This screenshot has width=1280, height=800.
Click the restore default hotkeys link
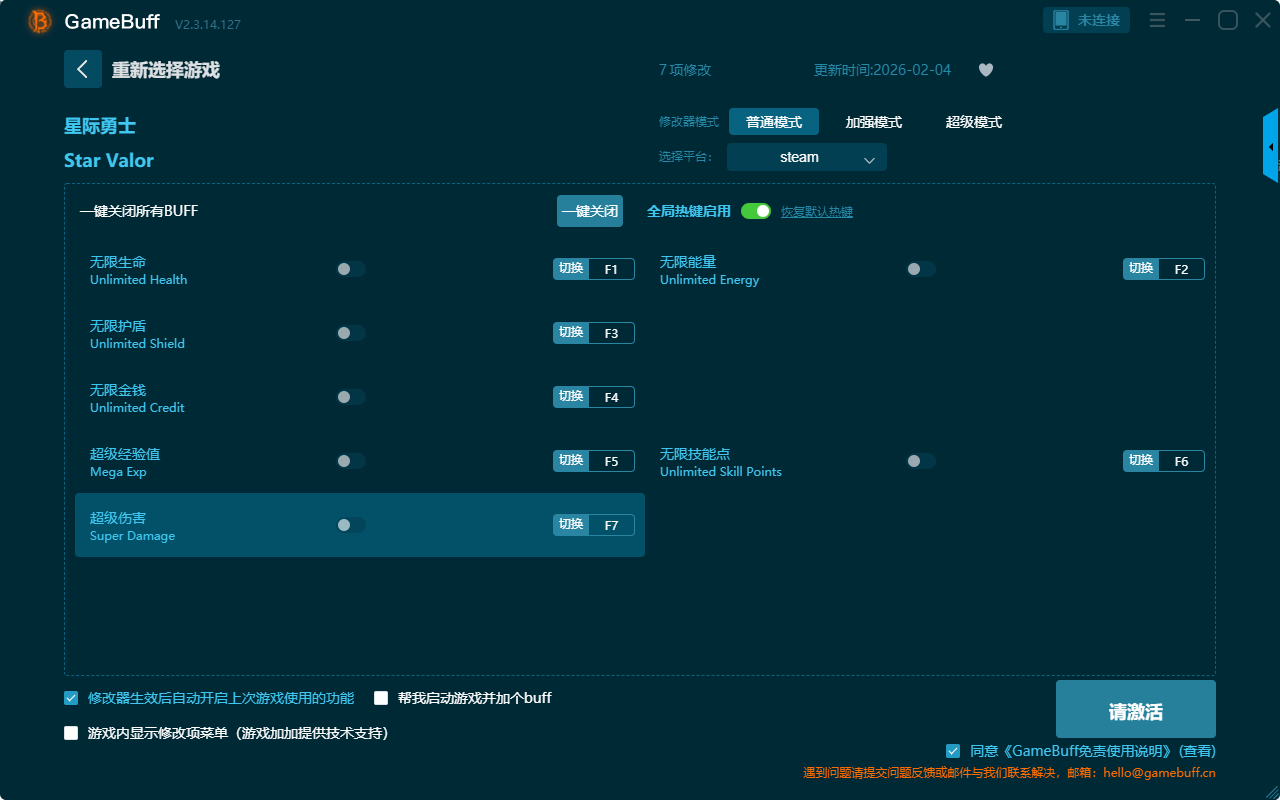coord(816,212)
